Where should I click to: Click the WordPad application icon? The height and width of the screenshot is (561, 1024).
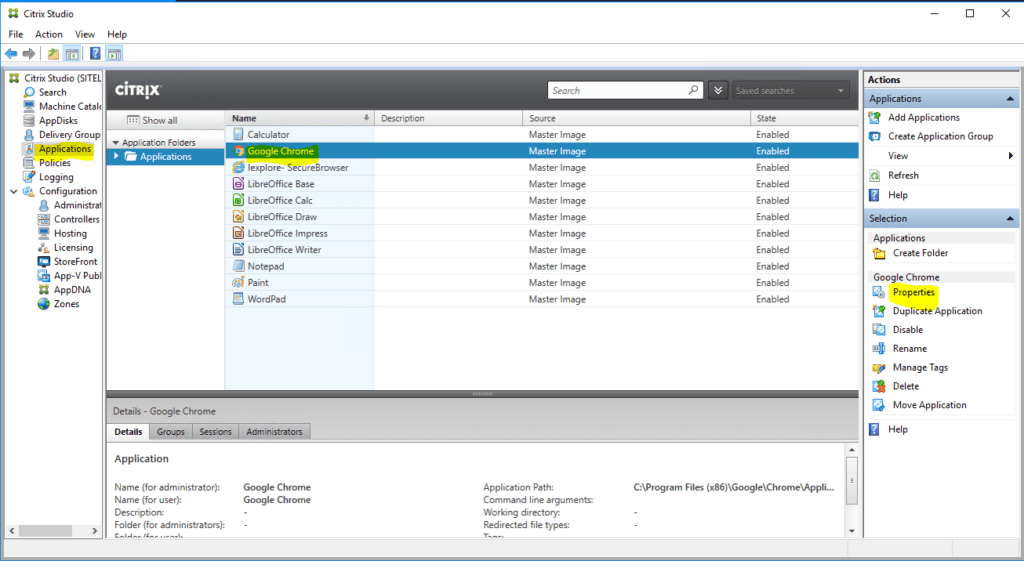(x=238, y=299)
